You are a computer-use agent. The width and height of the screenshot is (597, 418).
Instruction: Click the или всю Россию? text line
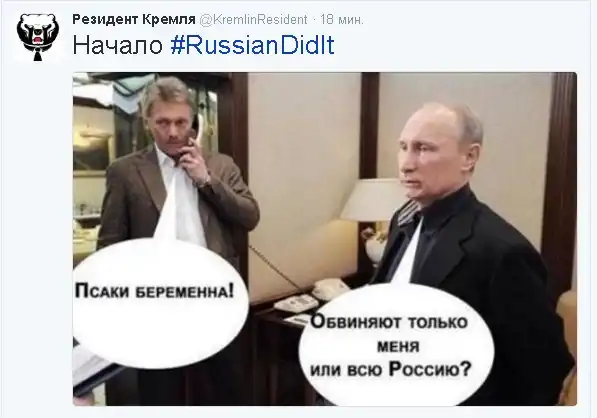(x=391, y=369)
